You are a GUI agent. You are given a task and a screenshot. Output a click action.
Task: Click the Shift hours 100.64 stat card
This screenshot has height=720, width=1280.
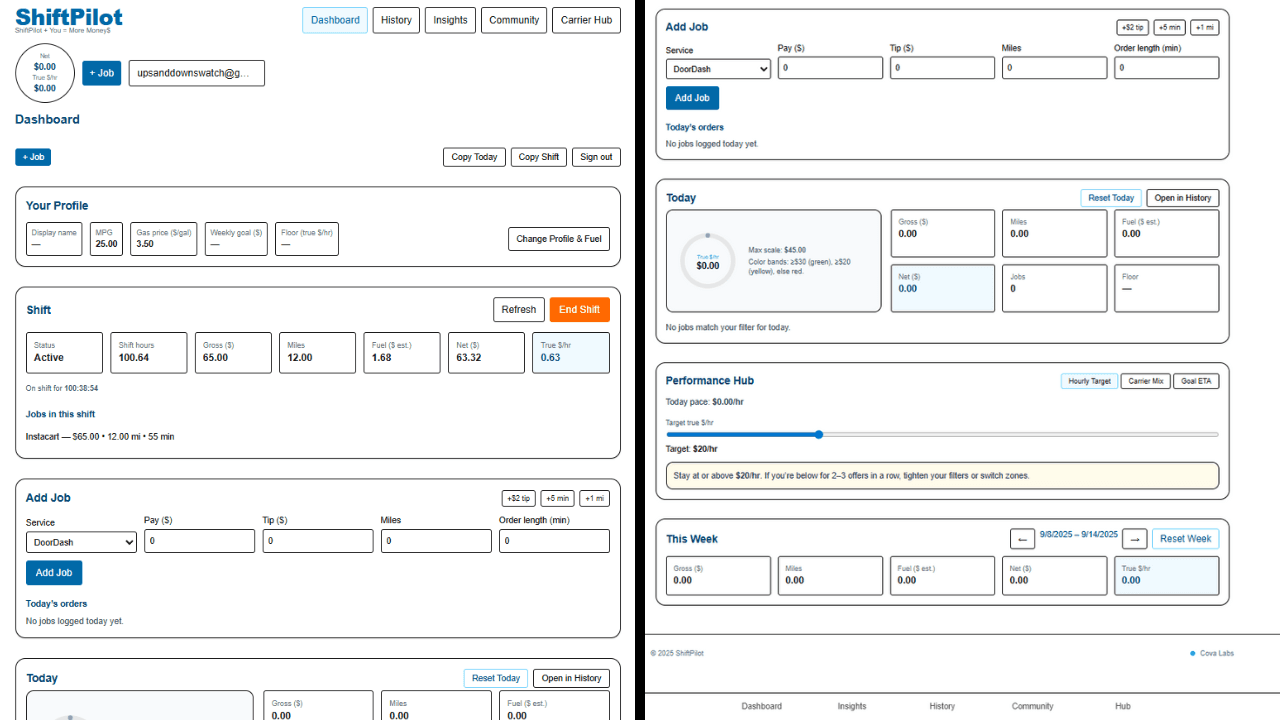[x=149, y=353]
